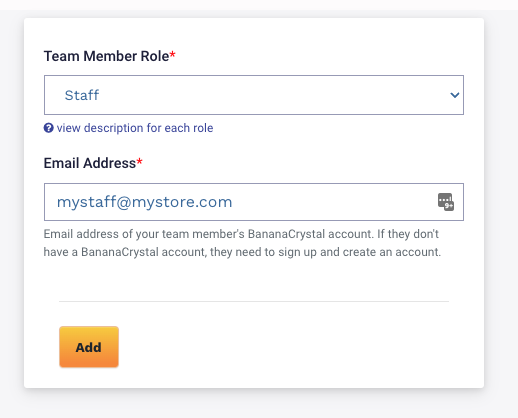Click red asterisk beside Team Member Role
518x418 pixels.
[172, 54]
